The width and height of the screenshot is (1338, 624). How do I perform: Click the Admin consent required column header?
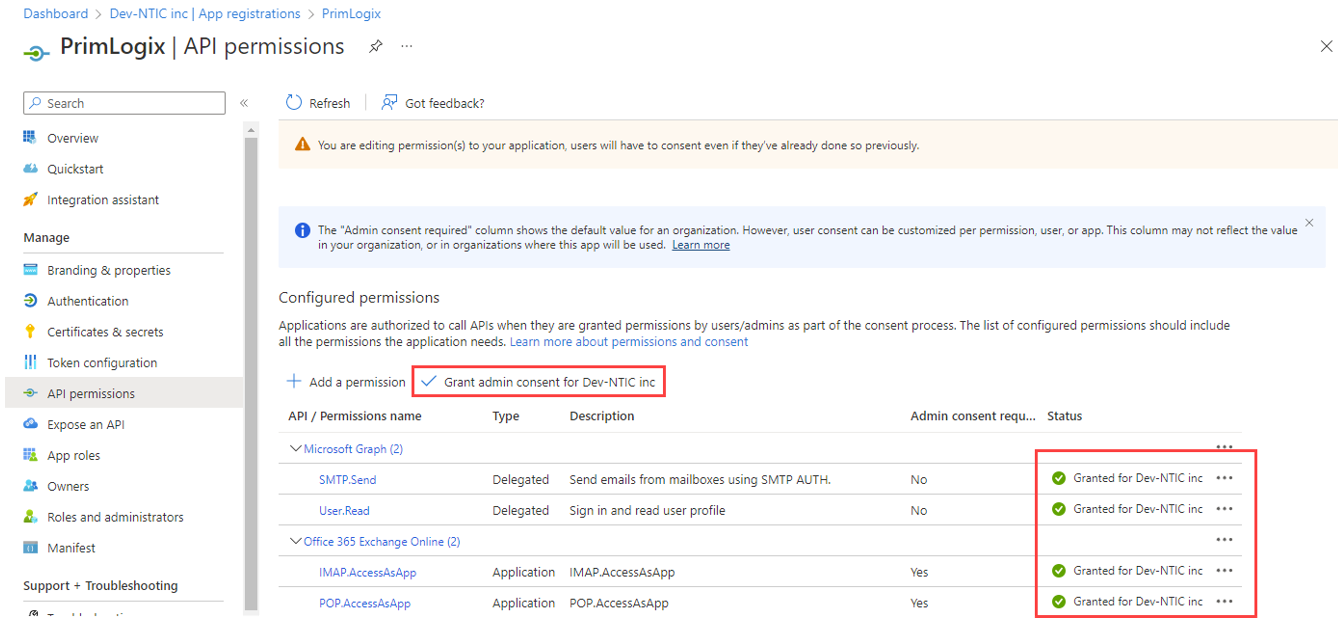pos(973,416)
